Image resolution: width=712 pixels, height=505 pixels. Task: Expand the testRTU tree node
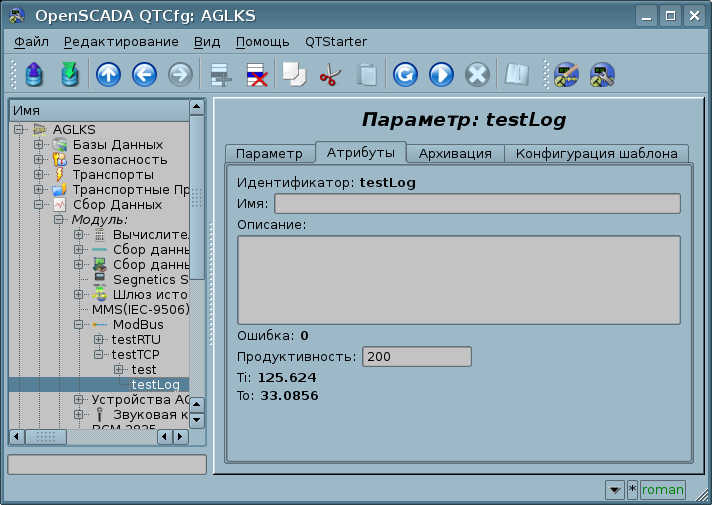point(98,340)
